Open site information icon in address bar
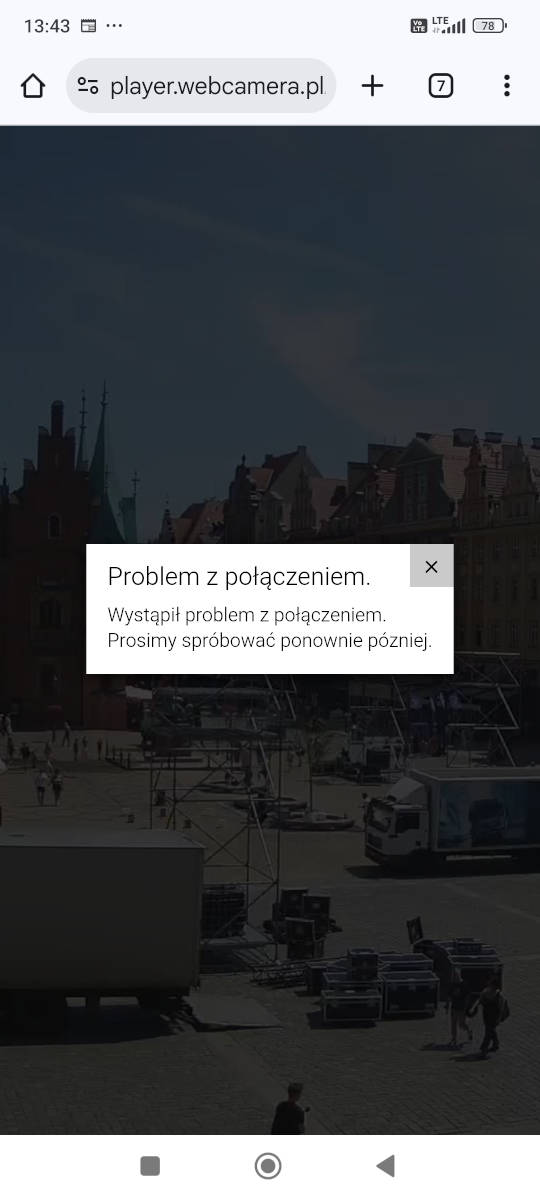Image resolution: width=540 pixels, height=1200 pixels. (x=88, y=86)
